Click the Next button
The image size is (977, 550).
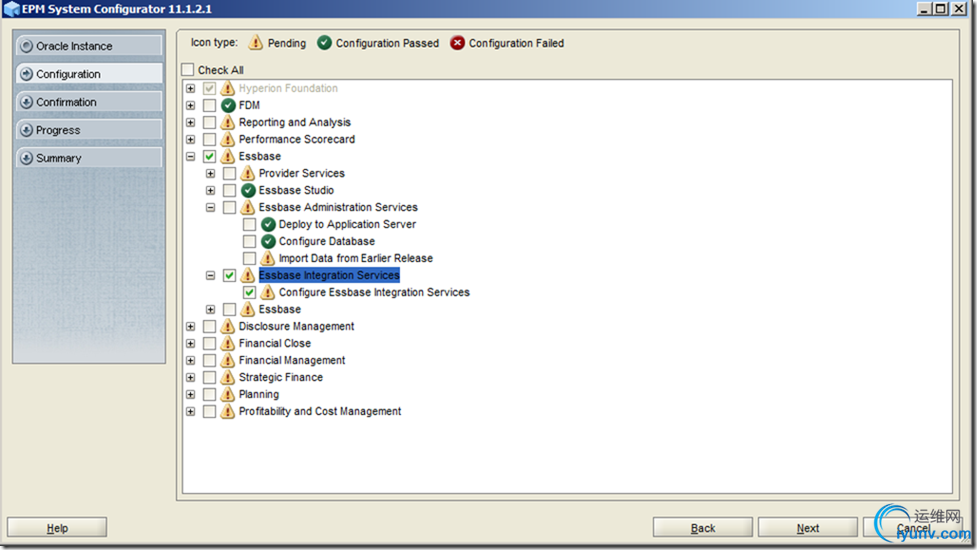click(808, 528)
